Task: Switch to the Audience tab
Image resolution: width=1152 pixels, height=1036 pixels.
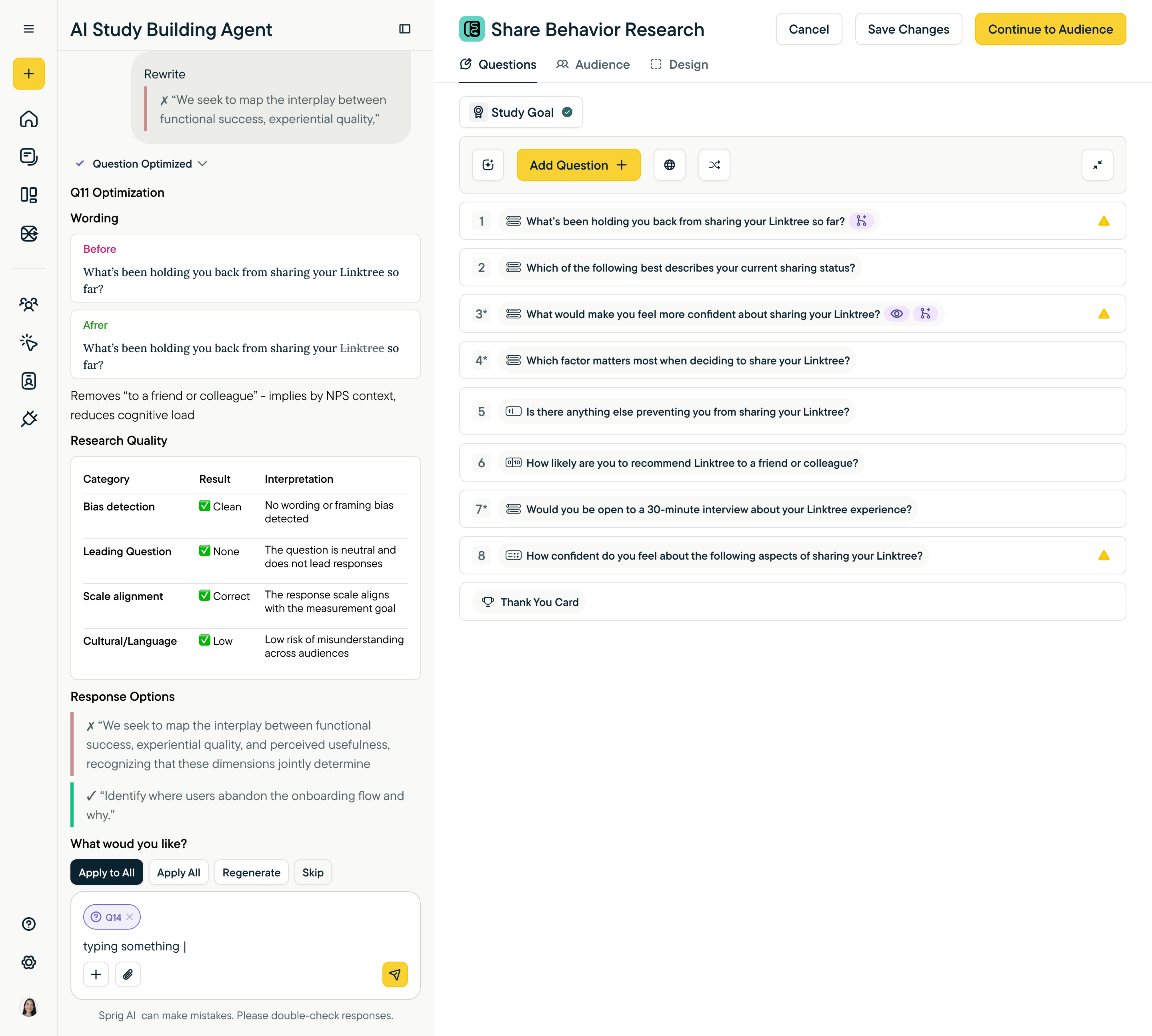Action: click(x=593, y=64)
